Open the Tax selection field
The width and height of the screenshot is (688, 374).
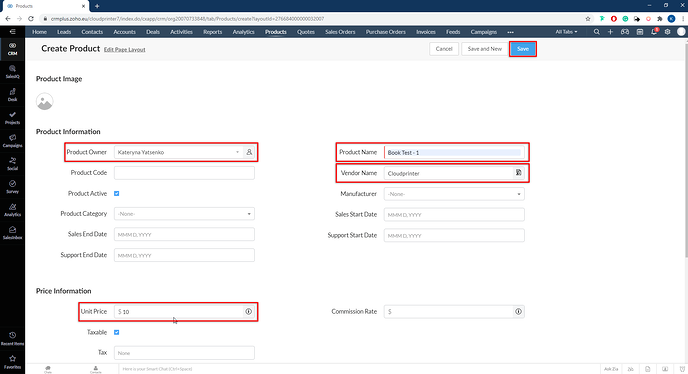coord(184,353)
